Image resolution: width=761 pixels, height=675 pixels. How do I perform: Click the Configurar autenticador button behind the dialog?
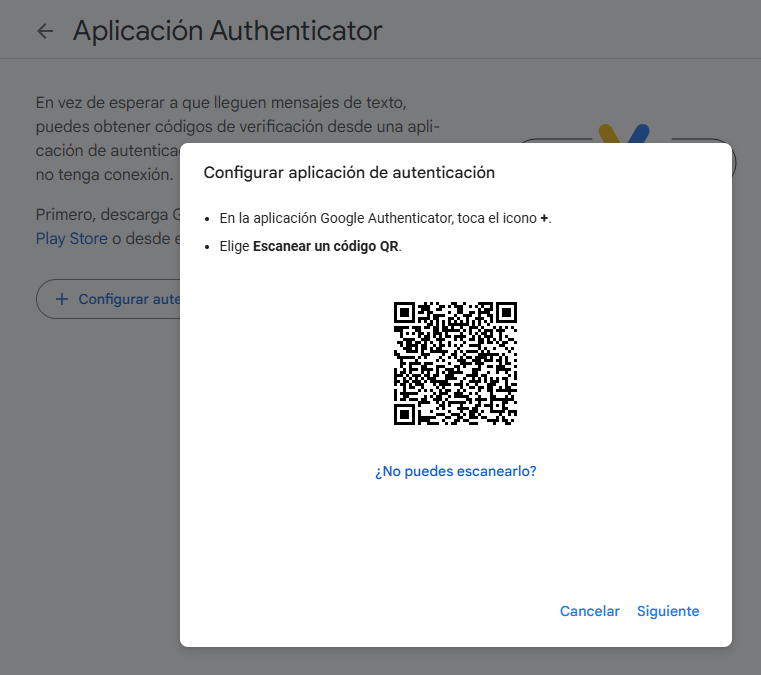(x=108, y=299)
